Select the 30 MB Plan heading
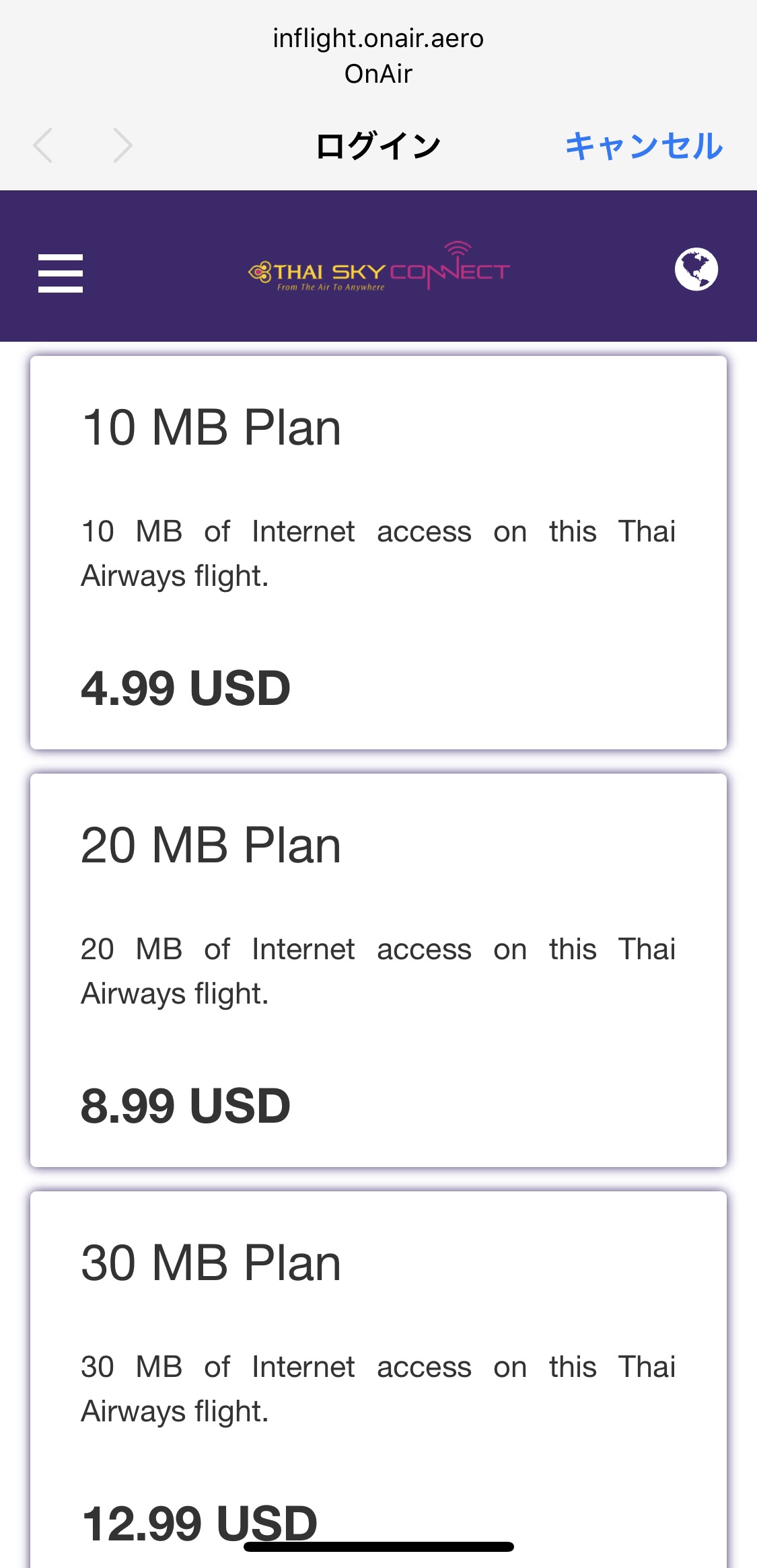757x1568 pixels. point(211,1263)
